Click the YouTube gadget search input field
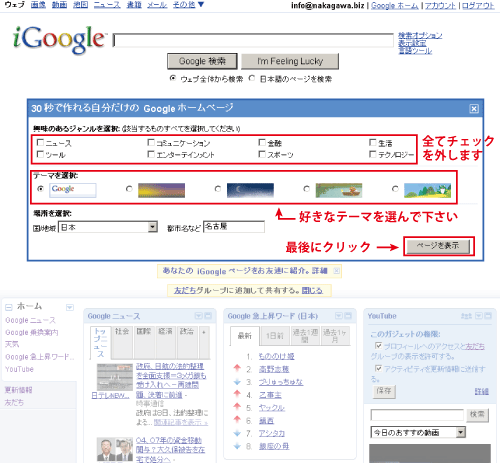500x463 pixels. [x=417, y=415]
